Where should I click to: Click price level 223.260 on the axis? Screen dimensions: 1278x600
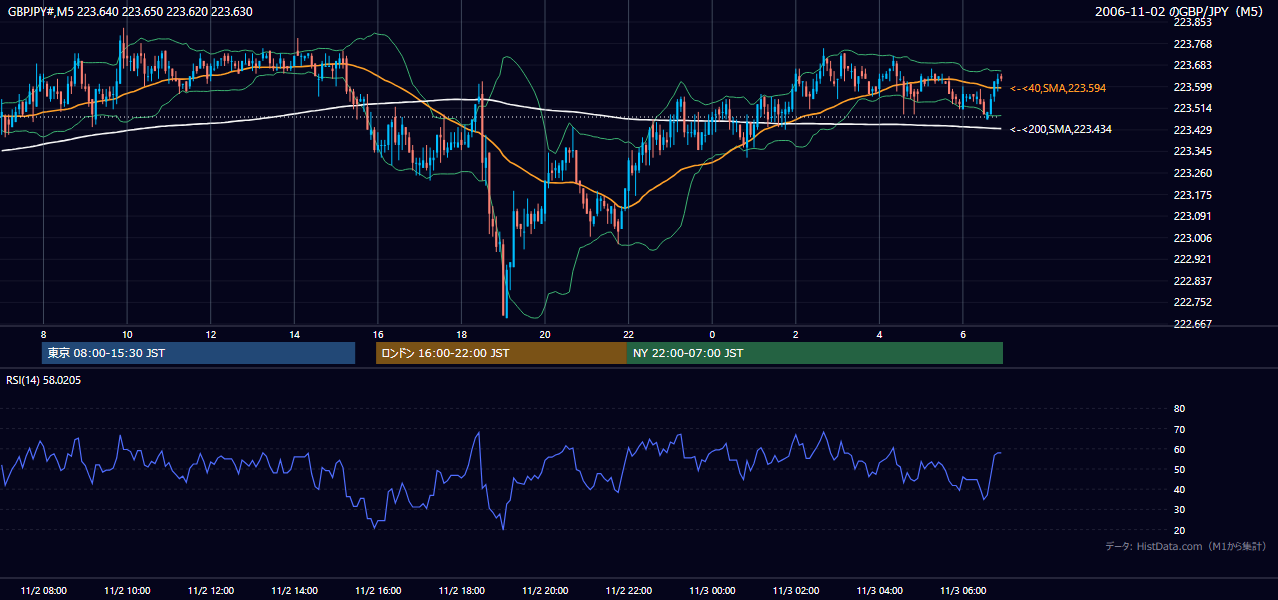tap(1192, 173)
